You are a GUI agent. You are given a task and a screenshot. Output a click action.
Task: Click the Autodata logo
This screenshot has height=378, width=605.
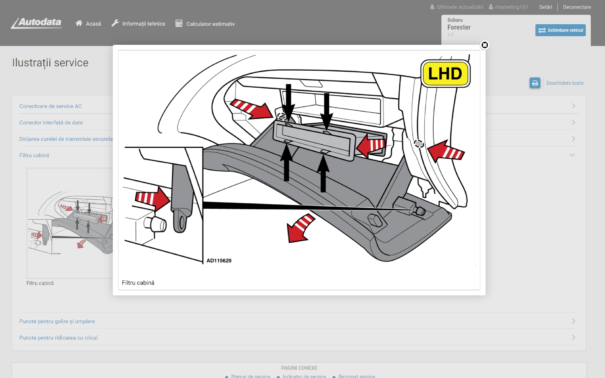(x=36, y=23)
